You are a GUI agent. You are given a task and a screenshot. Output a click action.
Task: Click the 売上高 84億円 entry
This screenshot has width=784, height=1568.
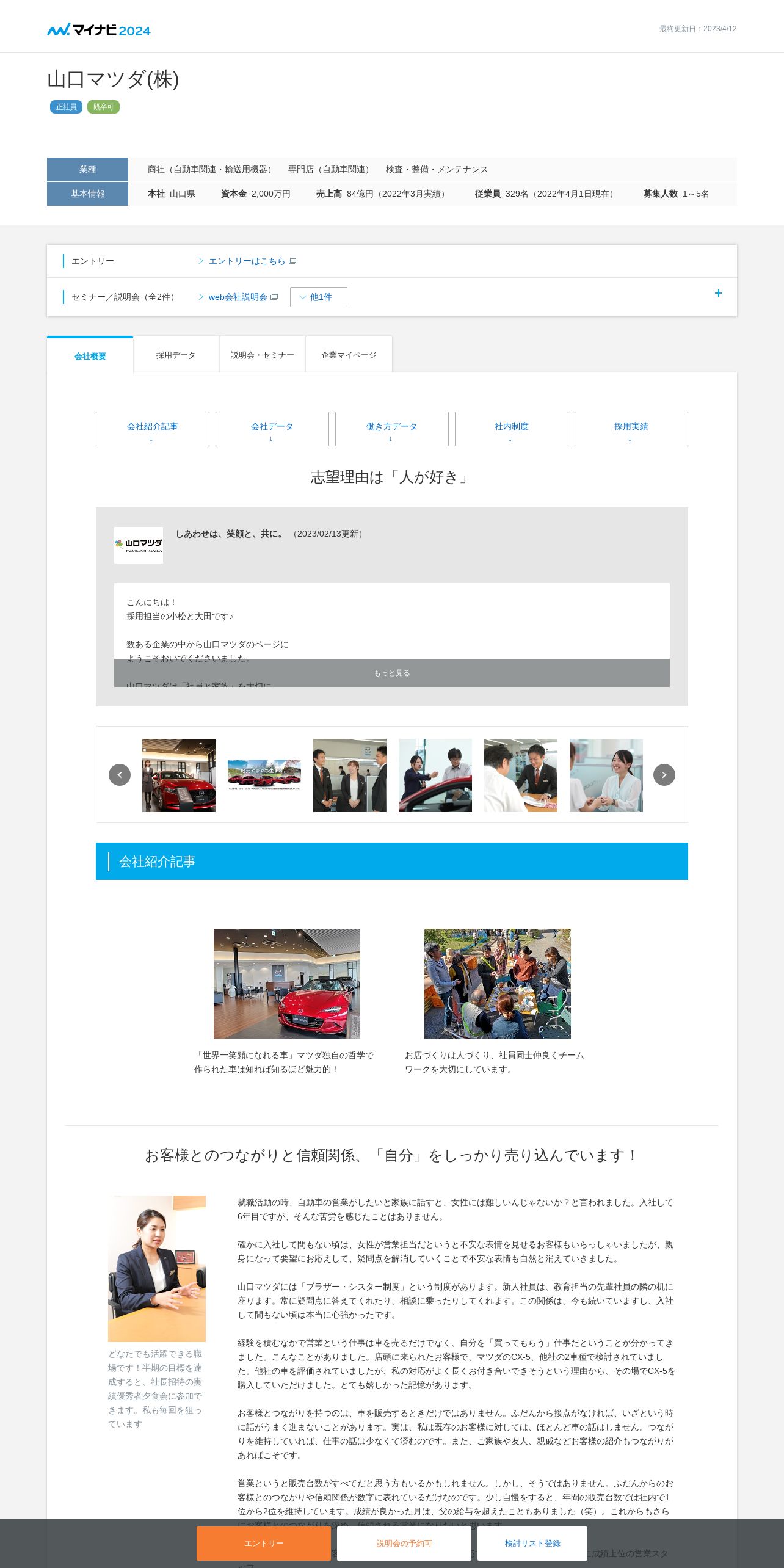[x=383, y=194]
